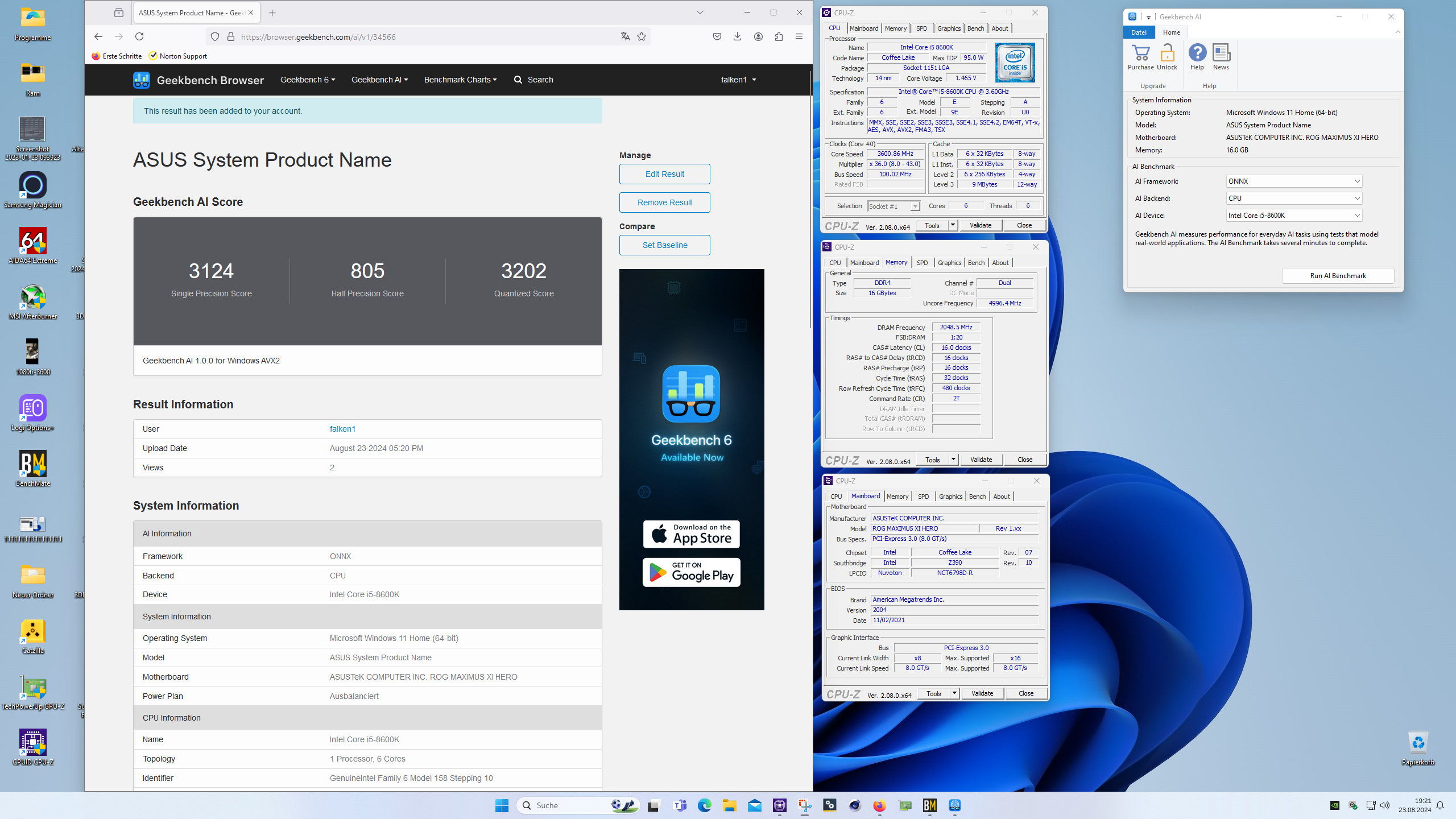
Task: Click the Unlock padlock icon in Geekbench AI
Action: 1167,53
